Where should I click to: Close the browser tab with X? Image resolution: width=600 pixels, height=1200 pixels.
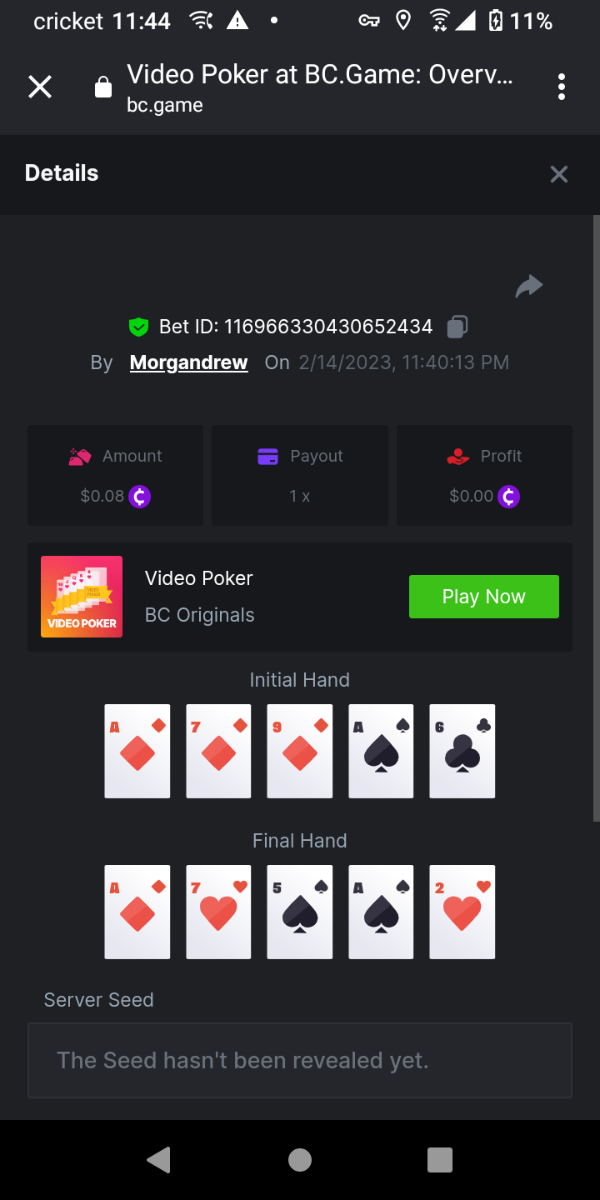pyautogui.click(x=40, y=87)
